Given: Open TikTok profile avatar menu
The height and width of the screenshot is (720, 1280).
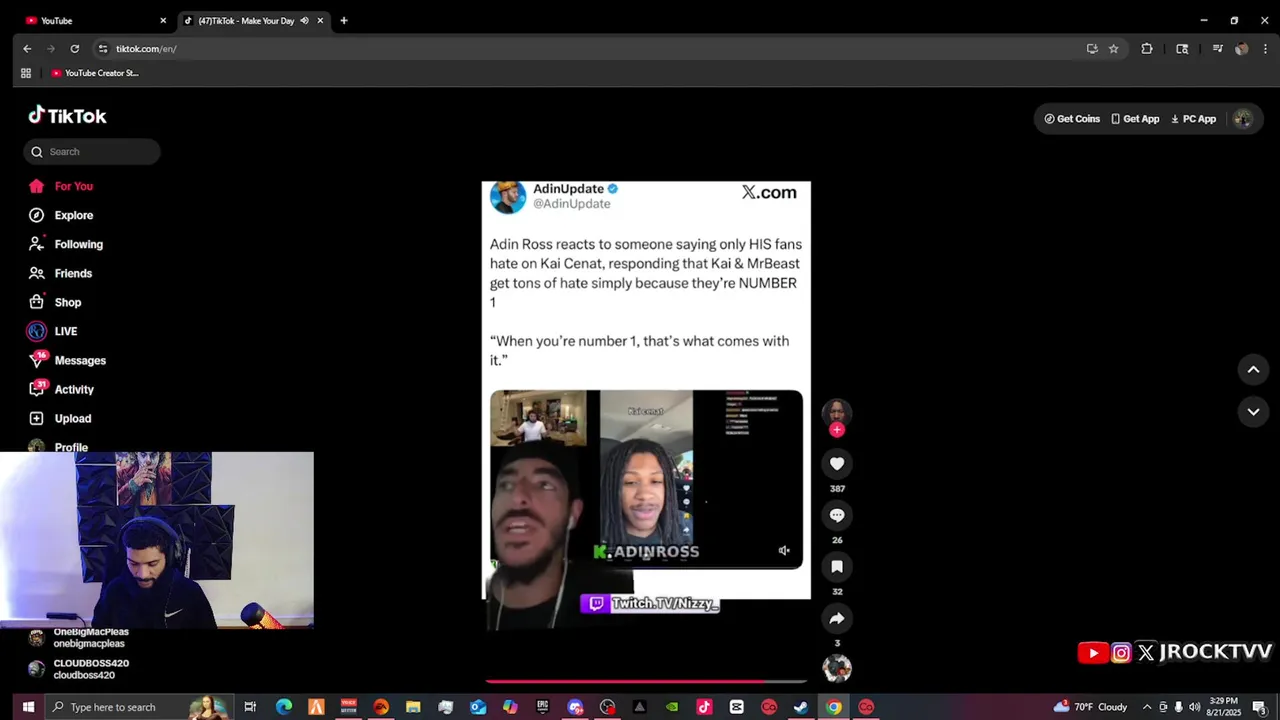Looking at the screenshot, I should coord(1242,119).
